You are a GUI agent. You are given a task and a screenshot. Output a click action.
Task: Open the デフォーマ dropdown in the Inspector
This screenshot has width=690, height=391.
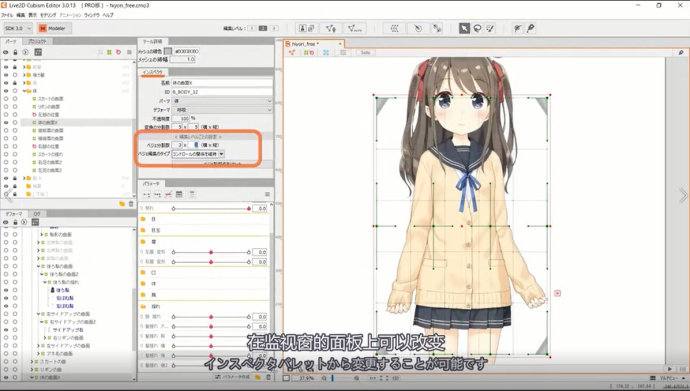(222, 110)
